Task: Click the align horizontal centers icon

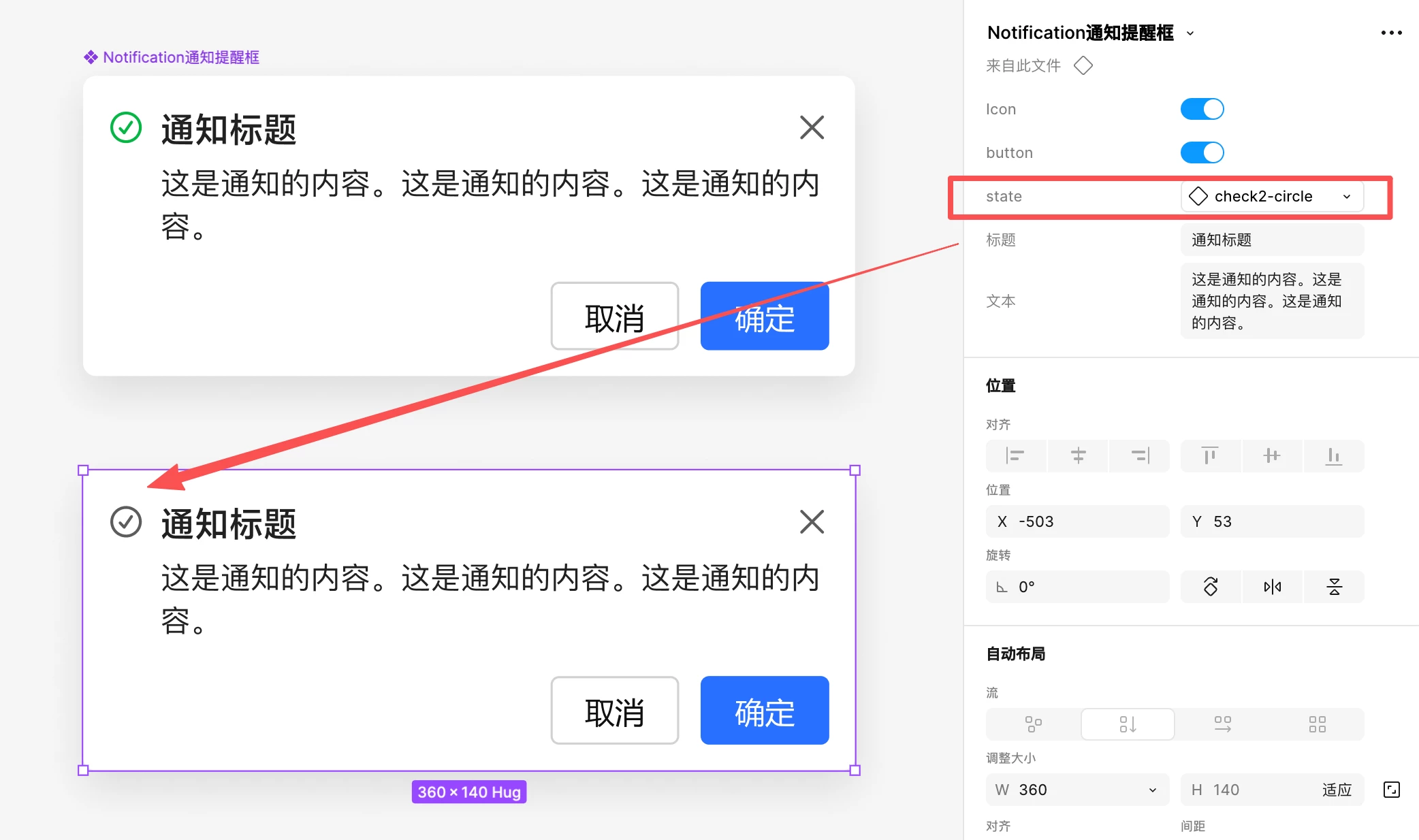Action: click(1078, 455)
